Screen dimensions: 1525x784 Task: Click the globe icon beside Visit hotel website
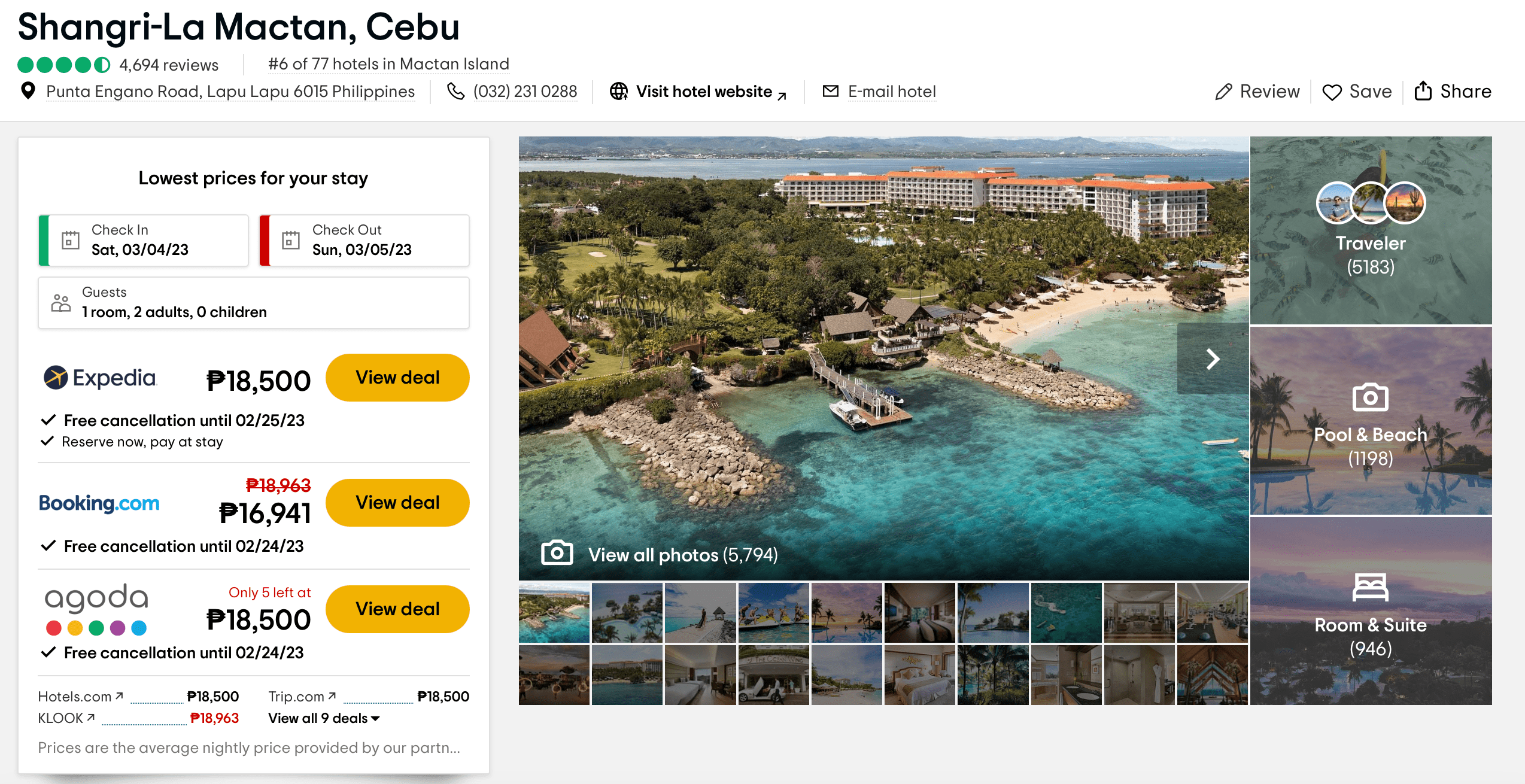click(x=619, y=91)
